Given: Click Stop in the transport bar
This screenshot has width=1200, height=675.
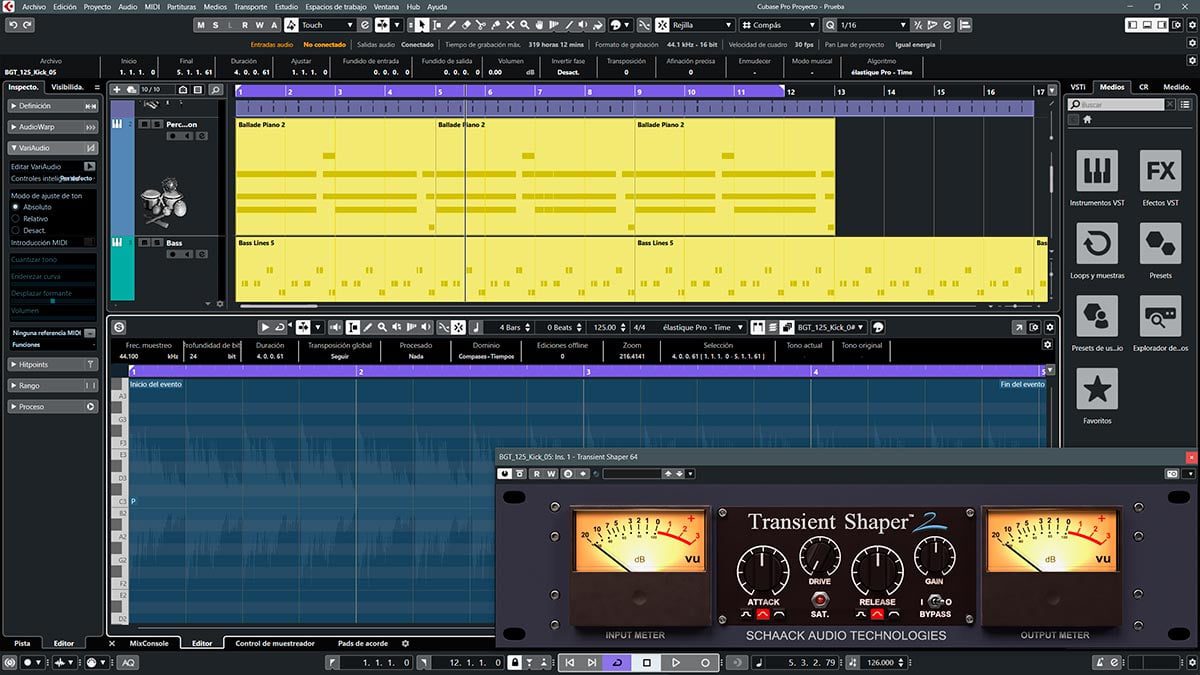Looking at the screenshot, I should (647, 662).
